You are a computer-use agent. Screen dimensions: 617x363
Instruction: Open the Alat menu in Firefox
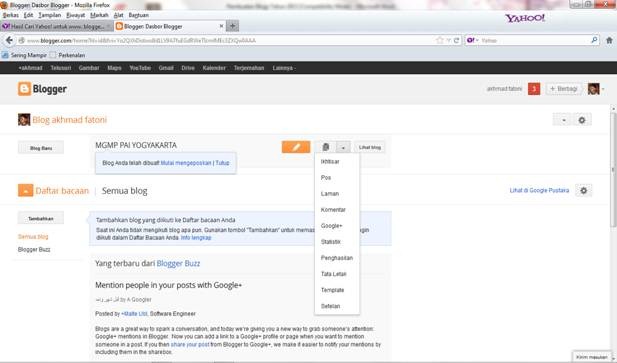[x=118, y=15]
